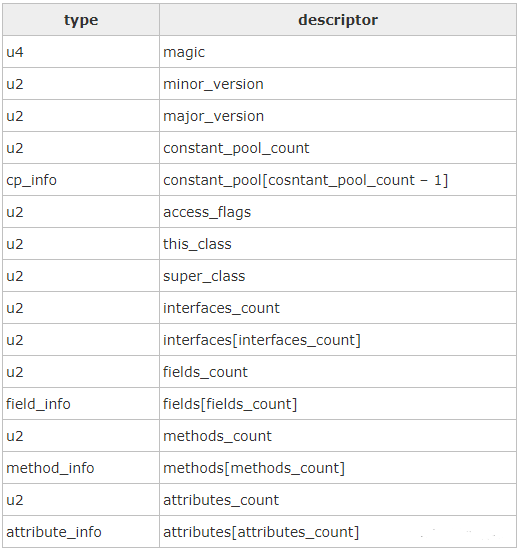Click the 'access_flags' cell
This screenshot has height=549, width=518.
338,212
